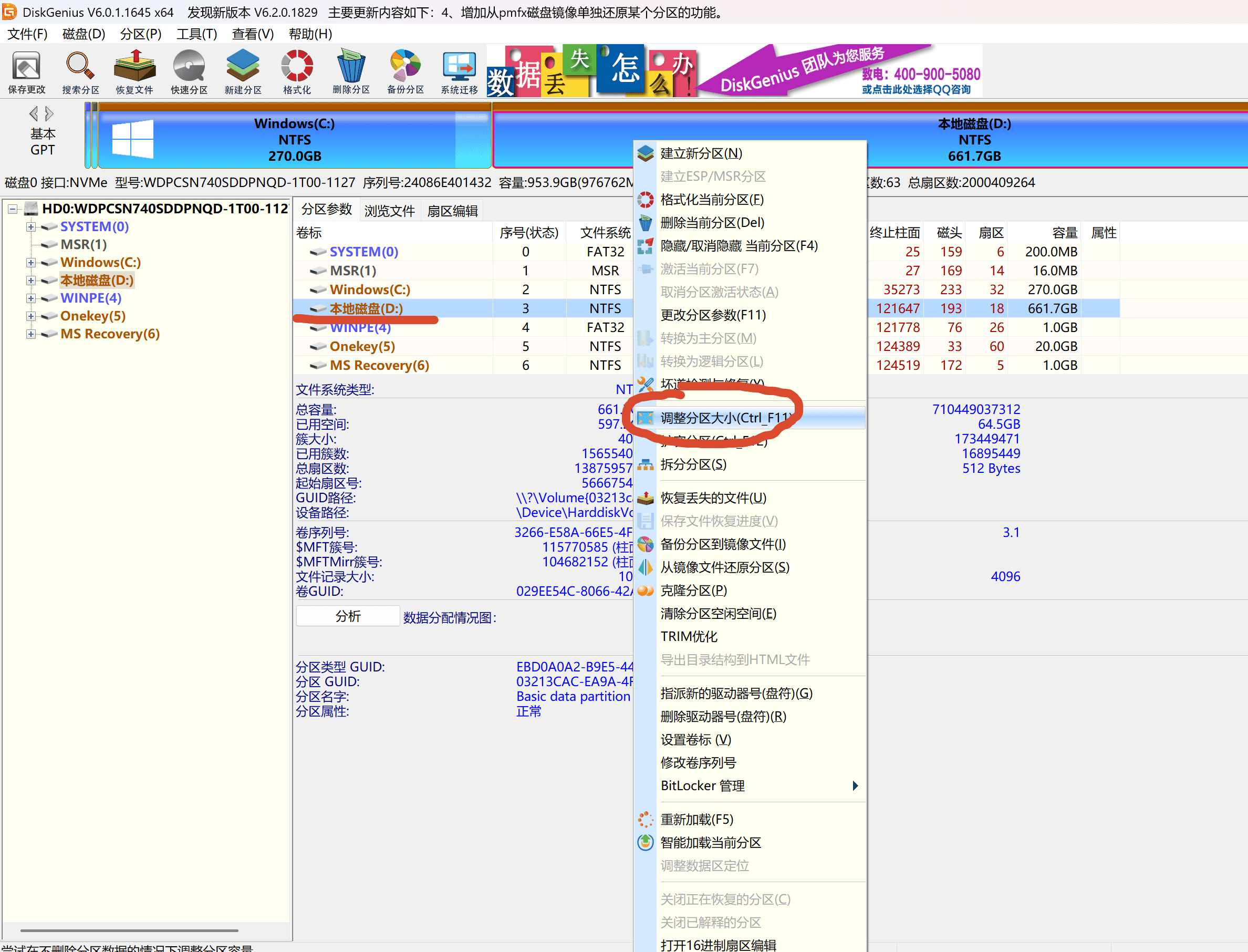Open the 帮助(H) menu

310,34
